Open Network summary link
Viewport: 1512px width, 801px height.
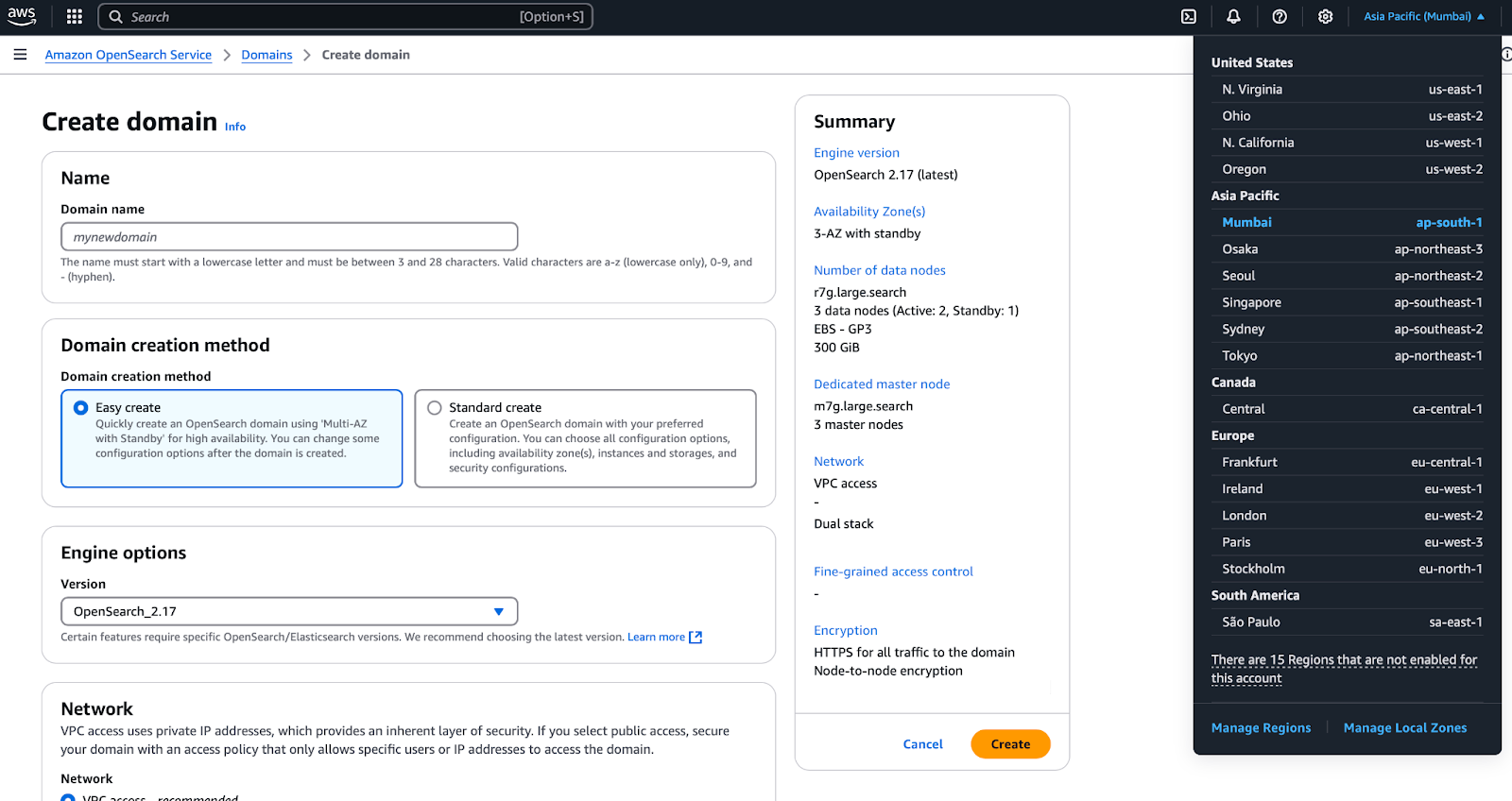[x=838, y=462]
